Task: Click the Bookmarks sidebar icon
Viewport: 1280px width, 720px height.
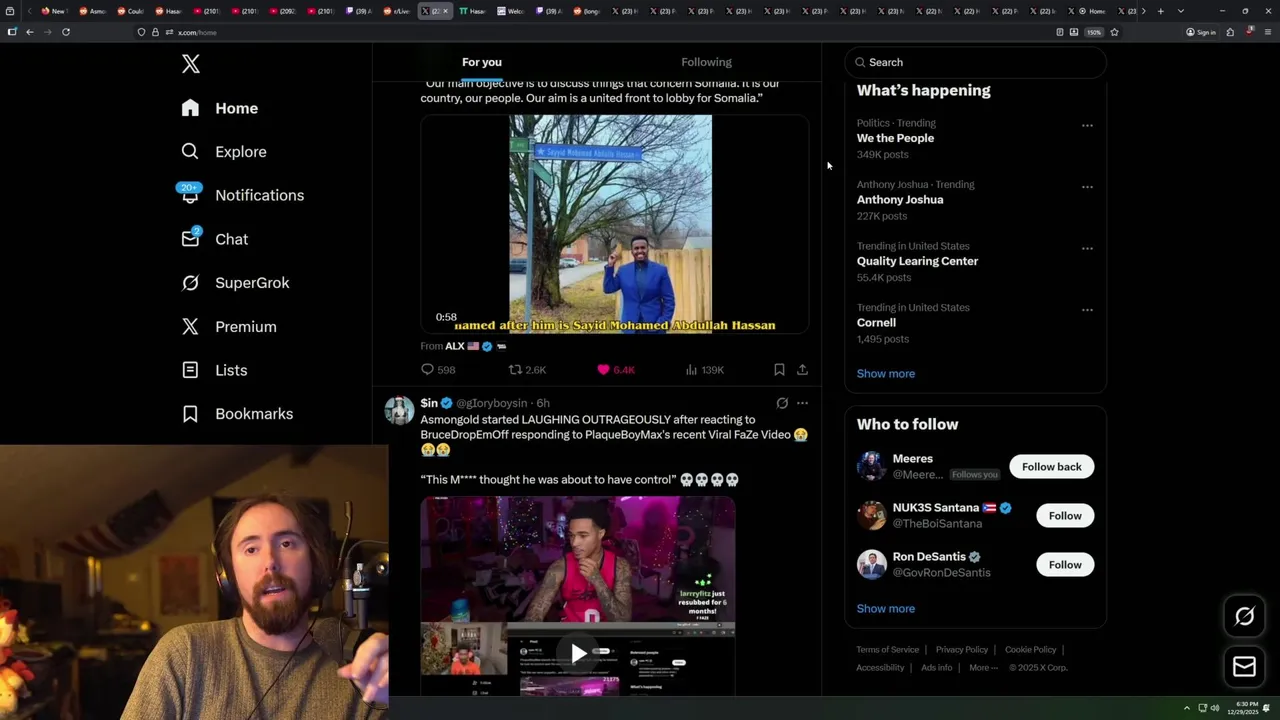Action: click(x=190, y=414)
